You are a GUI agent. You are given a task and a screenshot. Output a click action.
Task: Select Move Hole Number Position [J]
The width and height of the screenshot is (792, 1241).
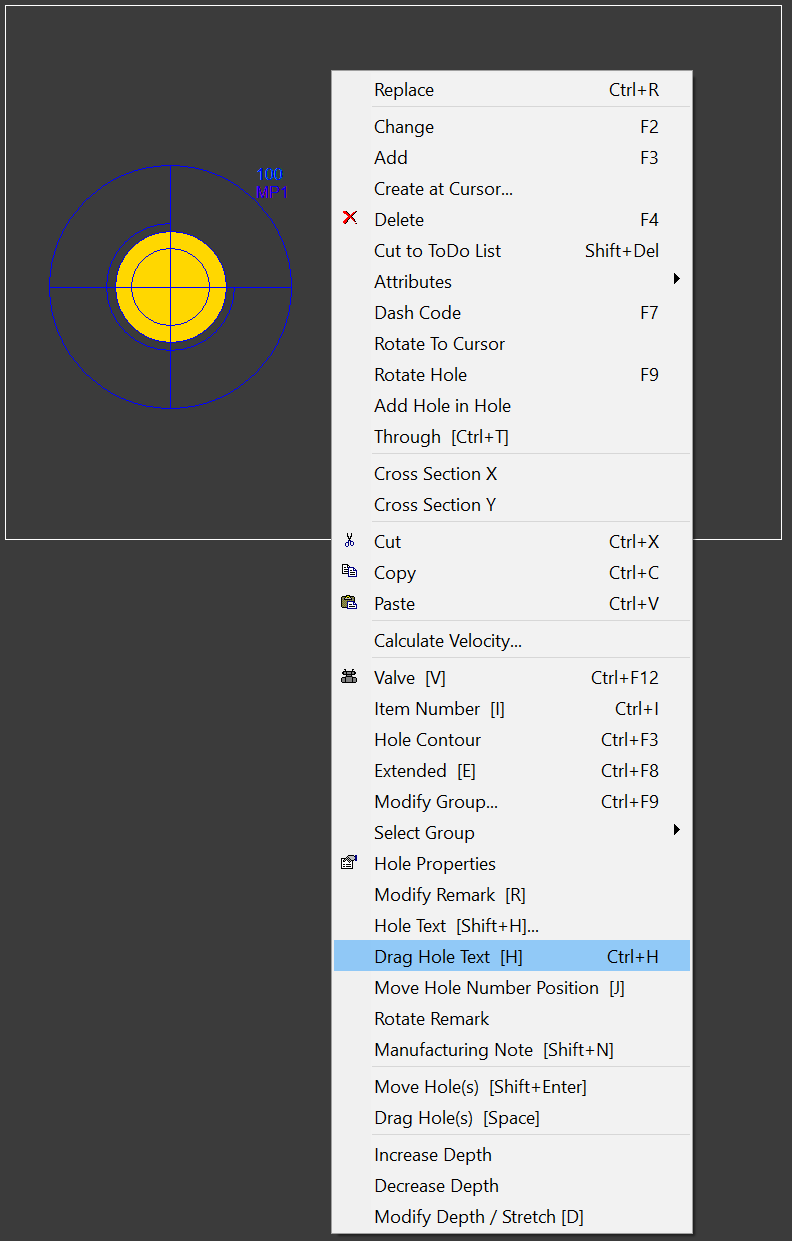point(512,988)
